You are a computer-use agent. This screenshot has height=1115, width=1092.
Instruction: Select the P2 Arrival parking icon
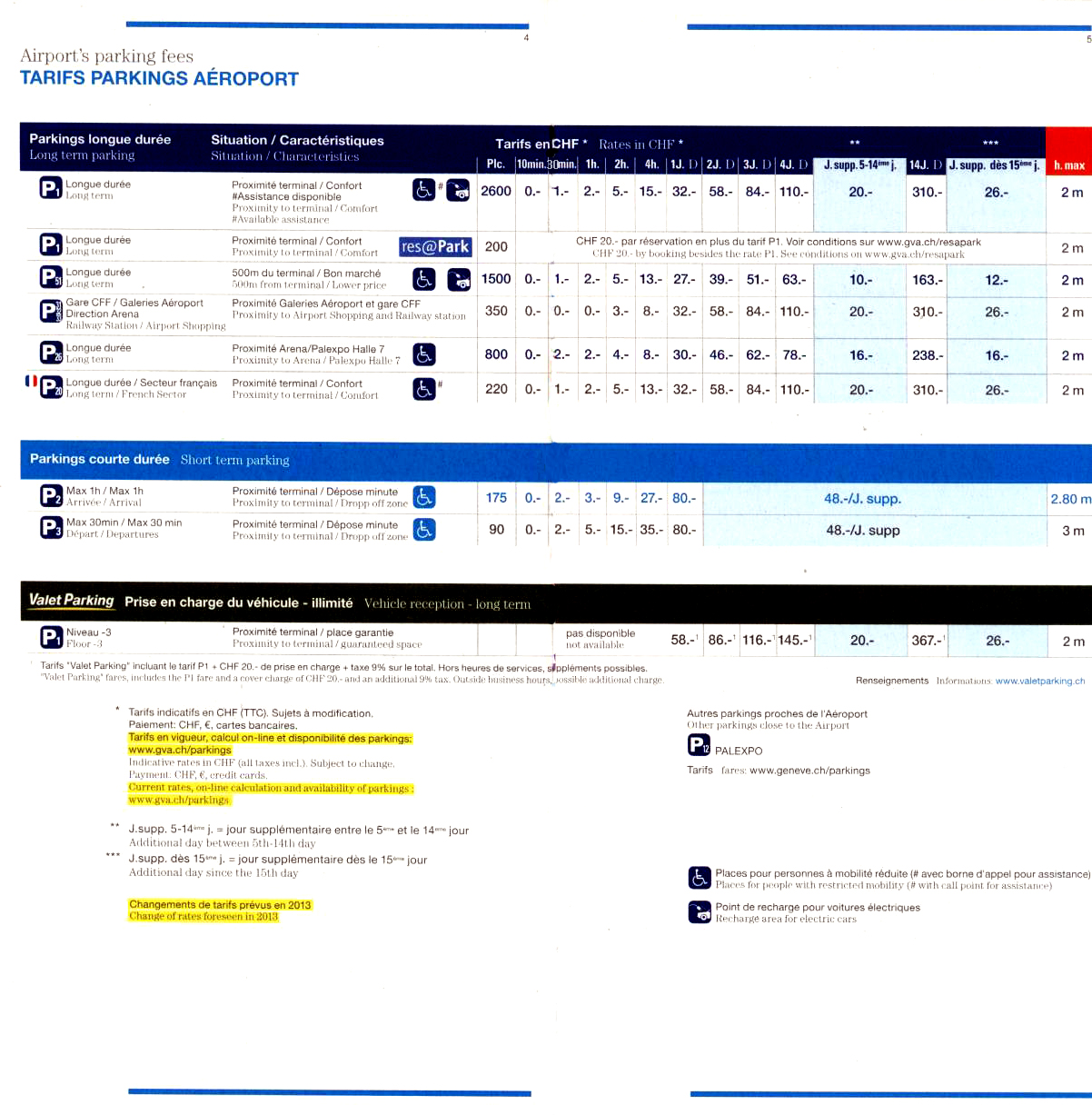click(x=51, y=496)
